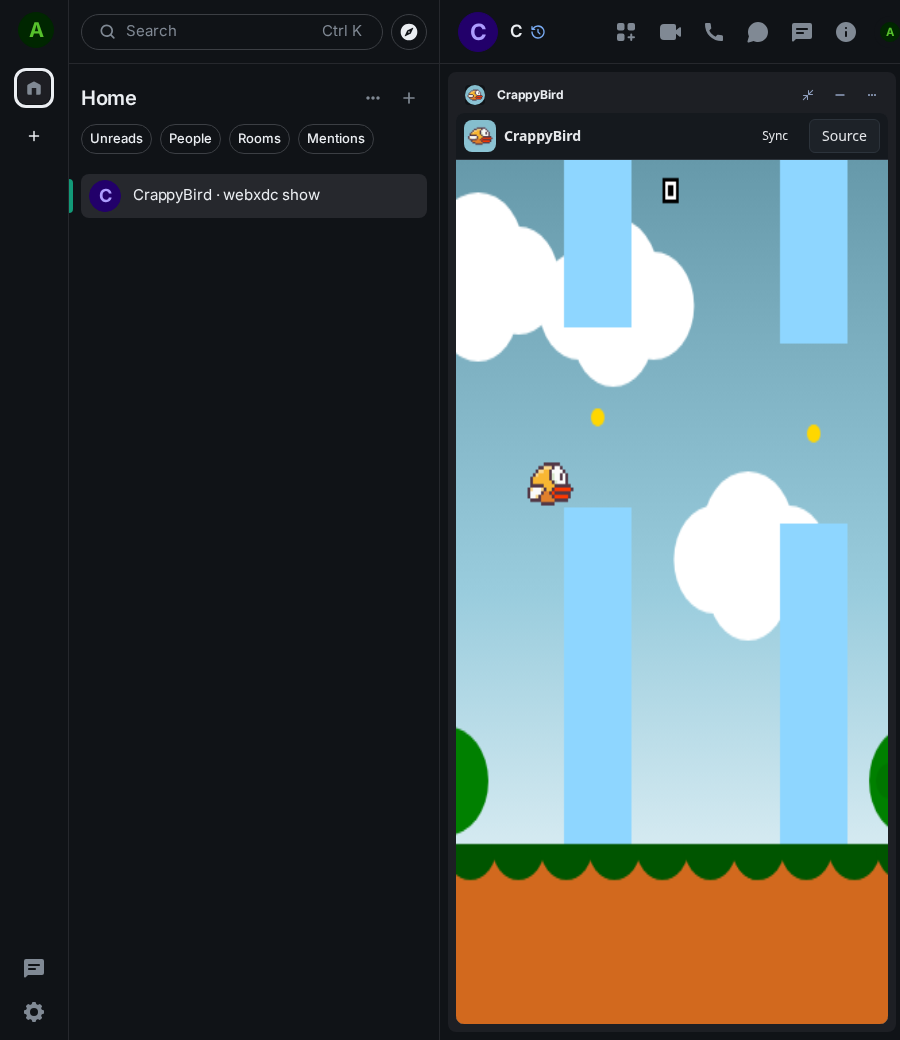
Task: Open Quick settings gear
Action: click(34, 1012)
